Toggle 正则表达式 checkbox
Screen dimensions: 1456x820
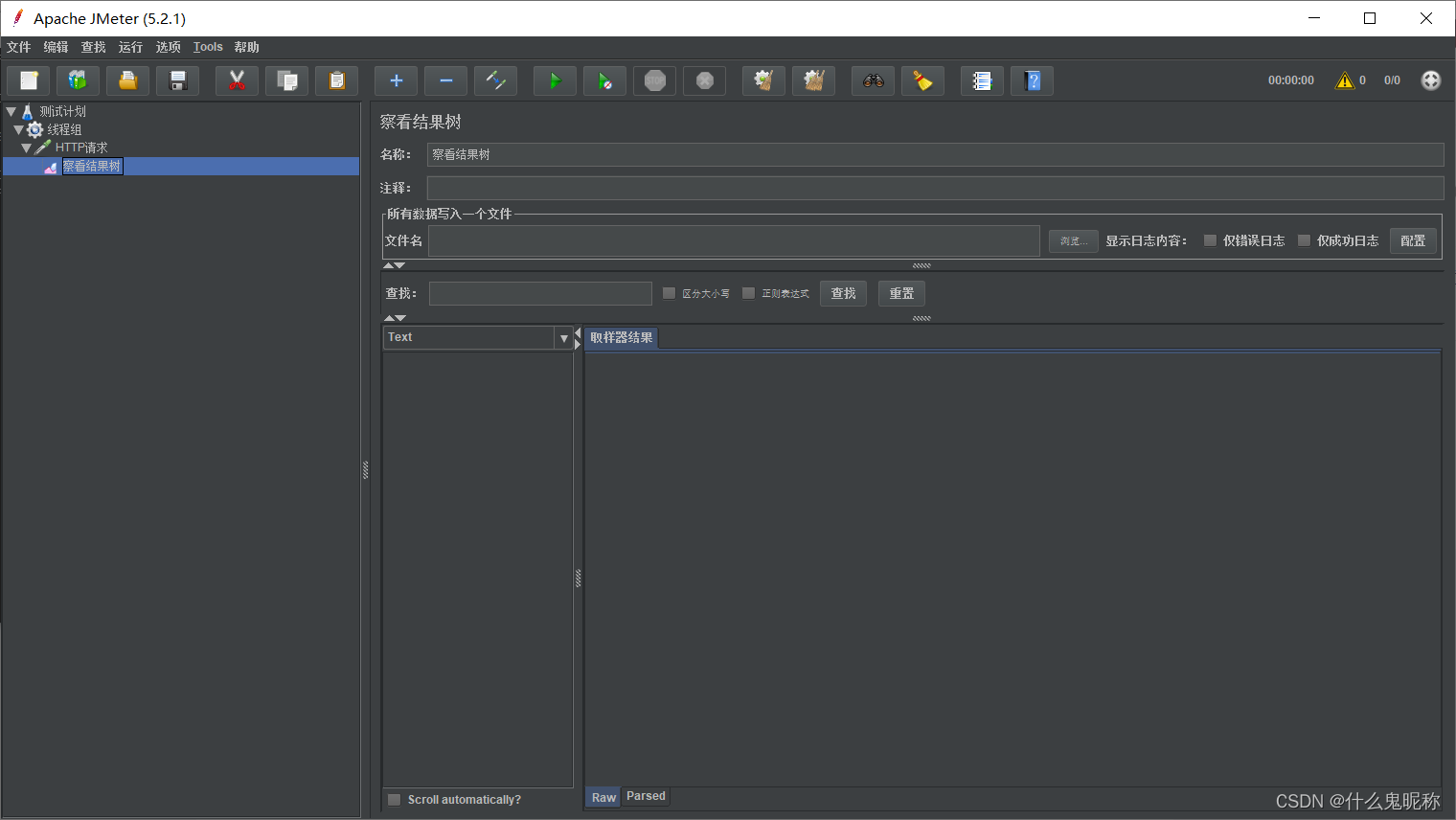click(748, 293)
